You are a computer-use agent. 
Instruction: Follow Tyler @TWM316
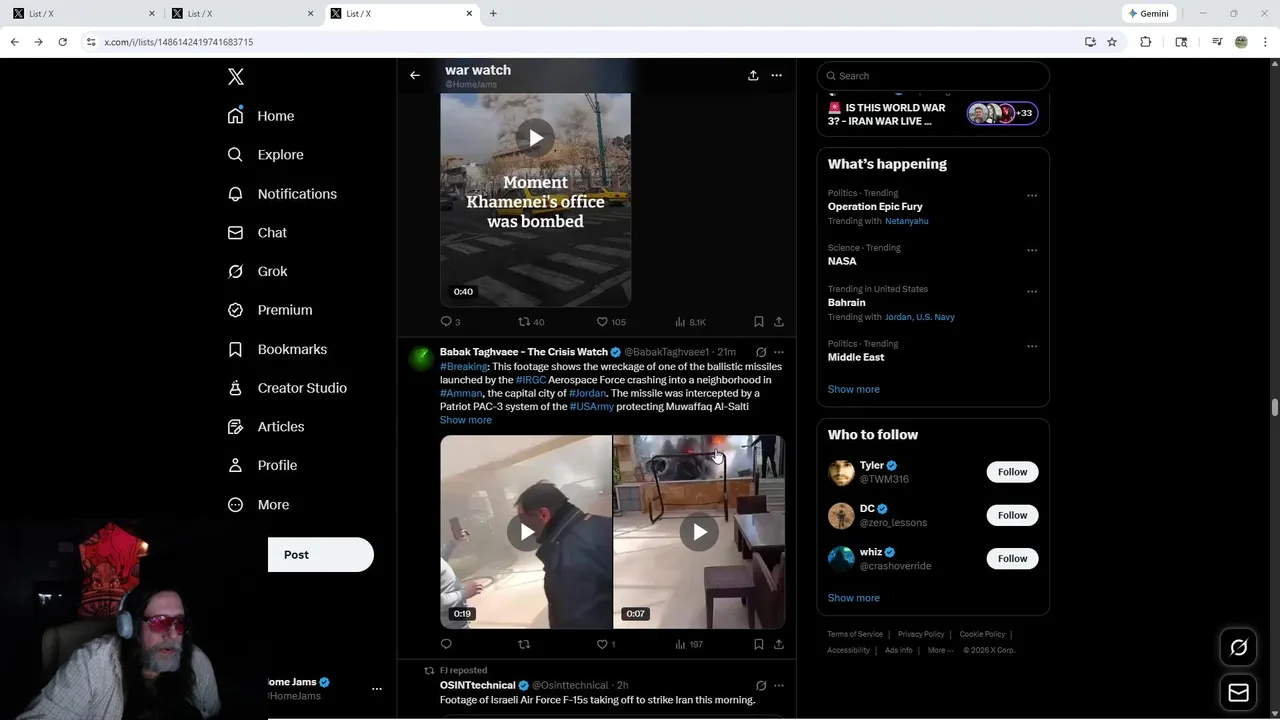(x=1012, y=472)
